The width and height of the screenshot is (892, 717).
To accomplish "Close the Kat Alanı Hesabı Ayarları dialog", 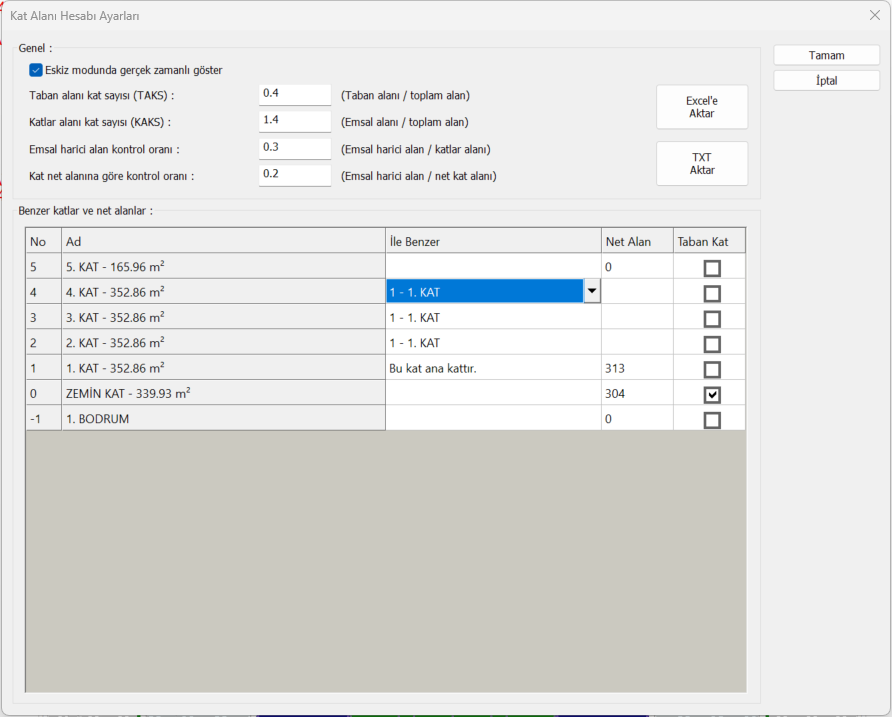I will pos(874,16).
